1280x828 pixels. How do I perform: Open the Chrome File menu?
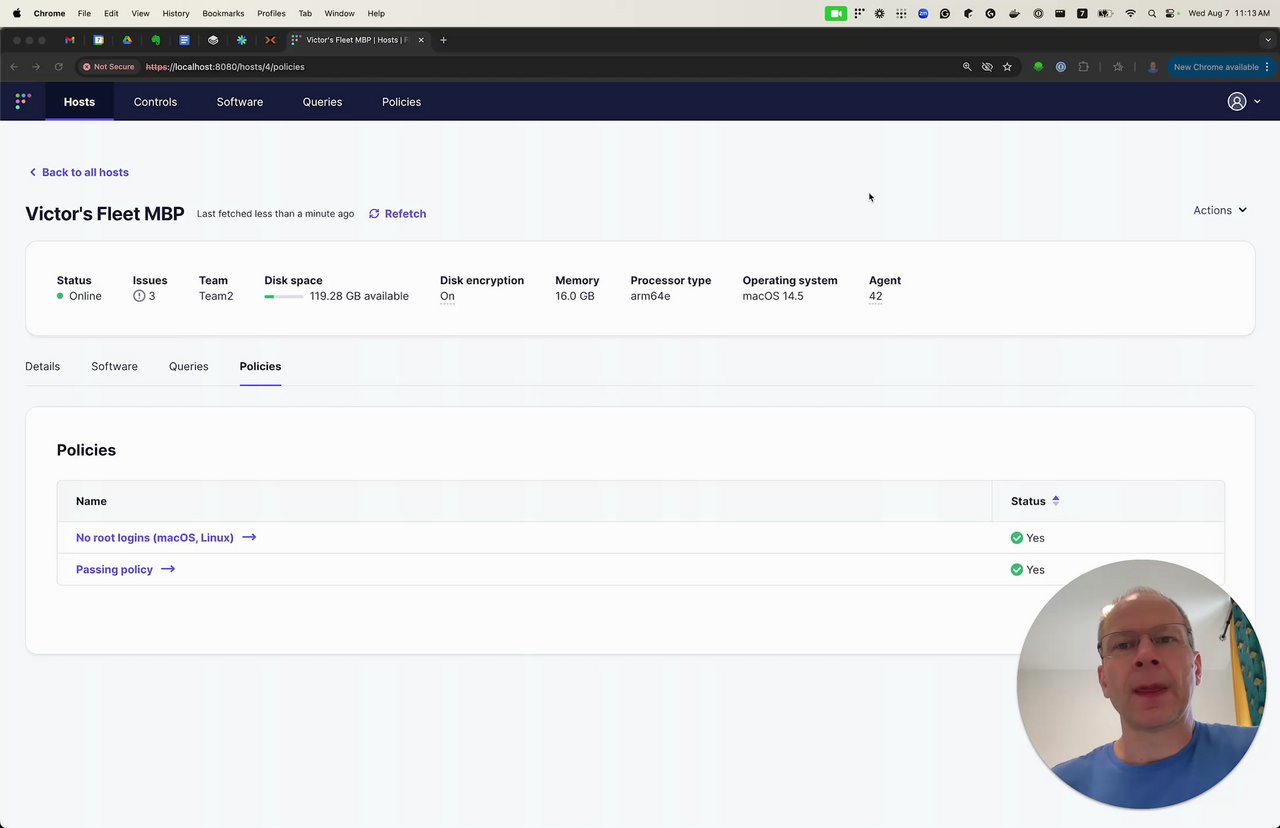[x=84, y=13]
